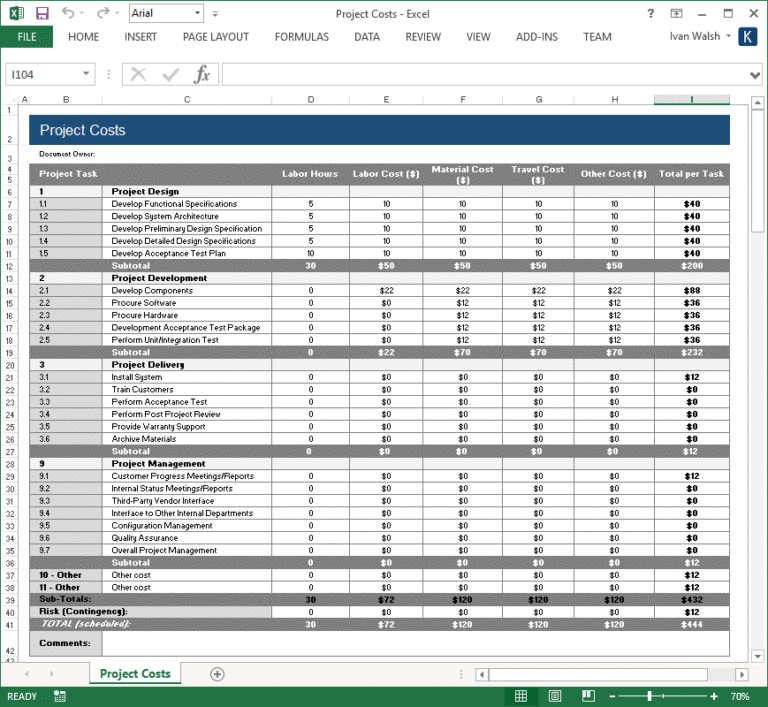Click the Comments cell
768x707 pixels.
pyautogui.click(x=65, y=643)
